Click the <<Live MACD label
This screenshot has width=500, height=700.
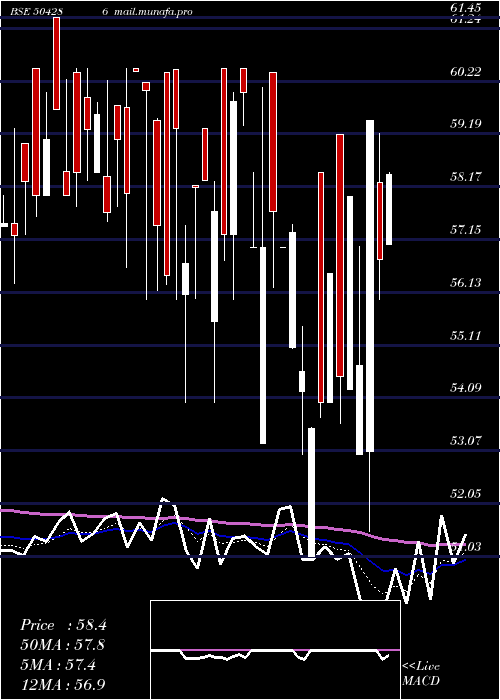(421, 673)
